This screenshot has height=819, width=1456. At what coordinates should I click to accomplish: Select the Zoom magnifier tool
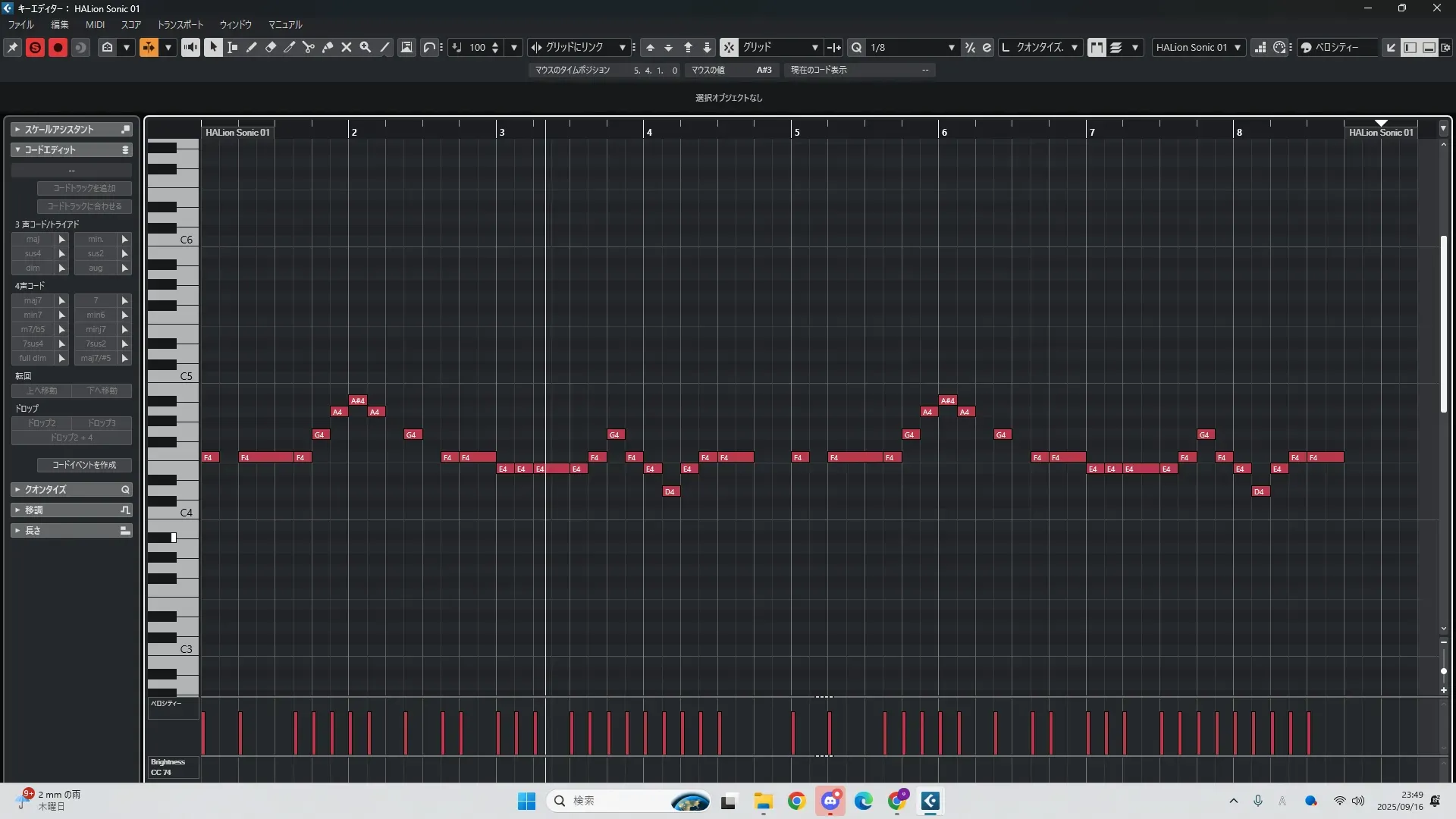click(365, 47)
